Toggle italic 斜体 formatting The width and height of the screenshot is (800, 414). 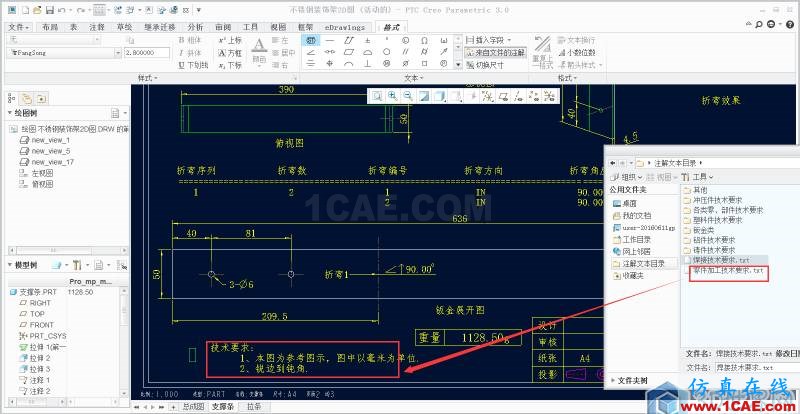191,53
